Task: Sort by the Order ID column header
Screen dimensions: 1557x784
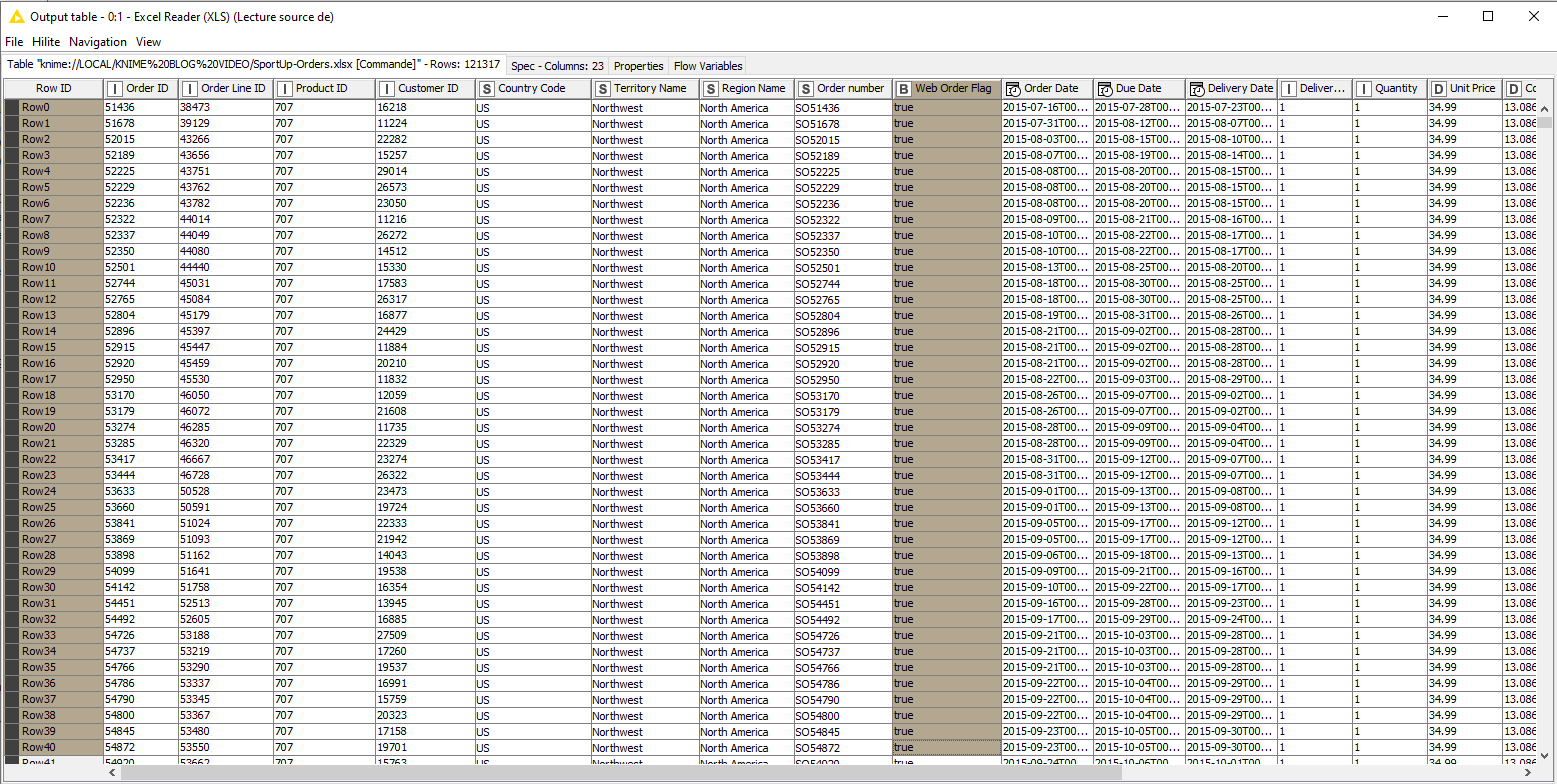Action: point(140,89)
